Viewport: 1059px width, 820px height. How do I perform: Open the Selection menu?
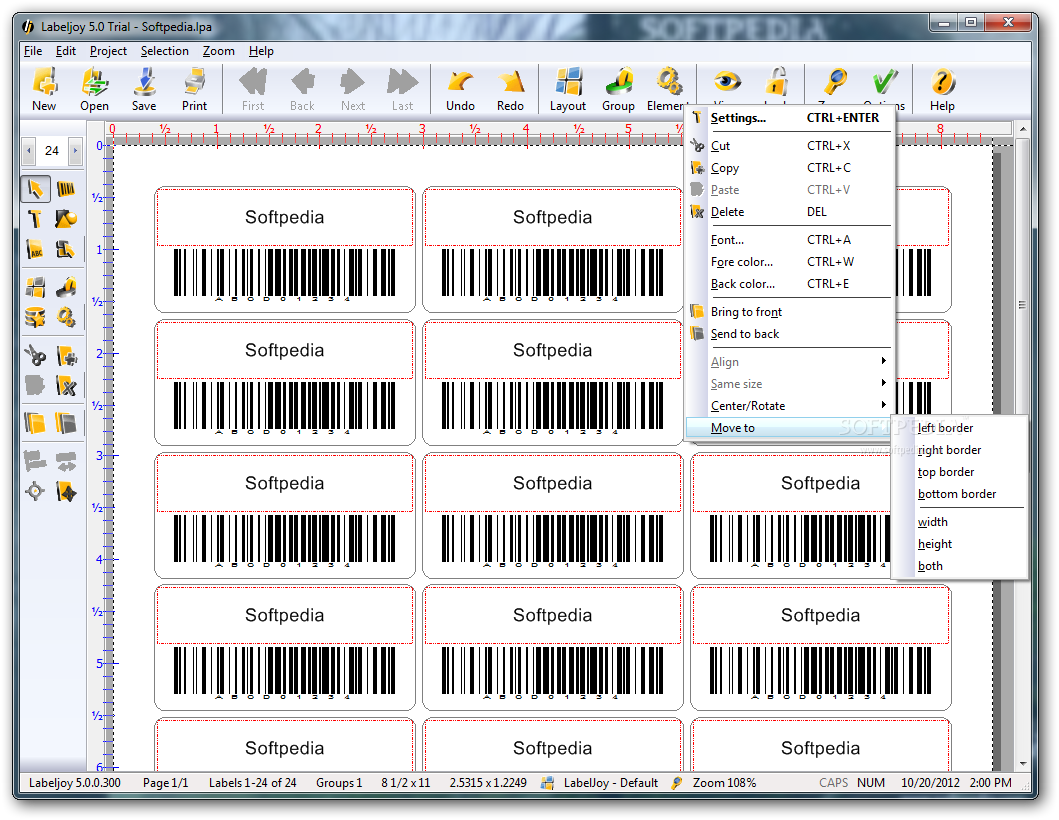point(164,51)
